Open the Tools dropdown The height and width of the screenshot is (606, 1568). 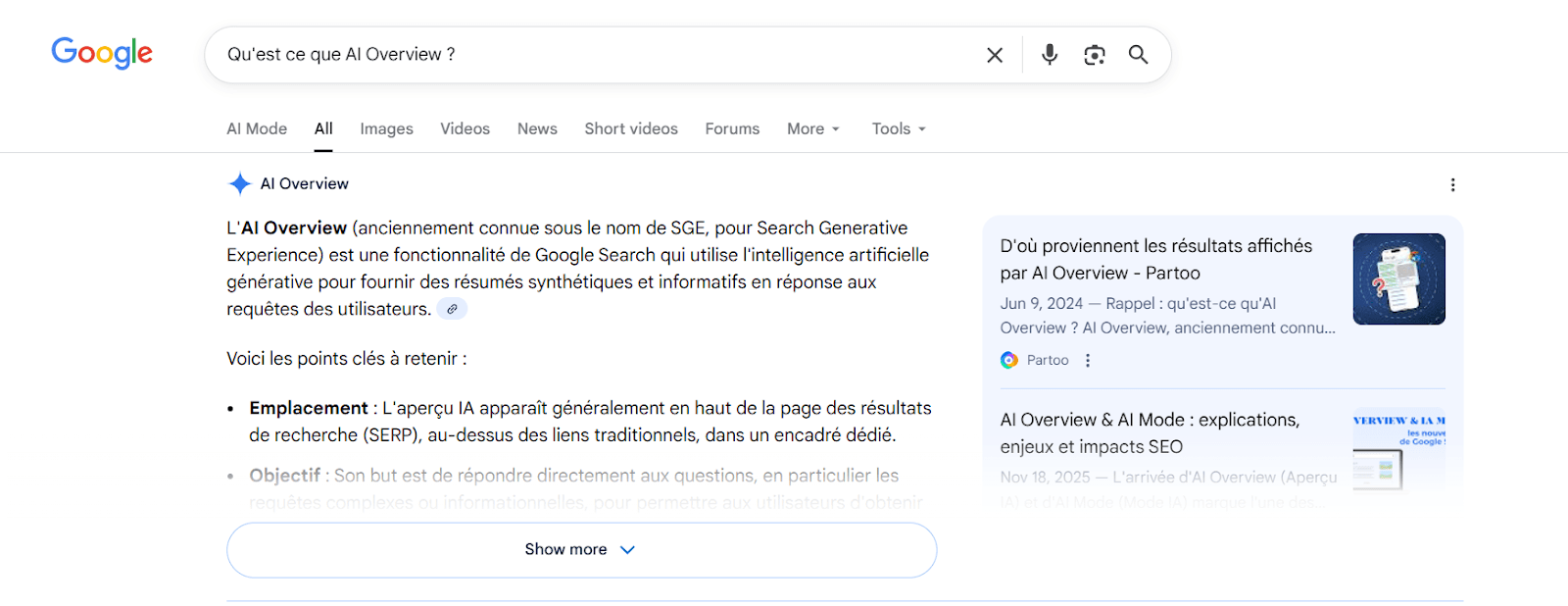(898, 128)
